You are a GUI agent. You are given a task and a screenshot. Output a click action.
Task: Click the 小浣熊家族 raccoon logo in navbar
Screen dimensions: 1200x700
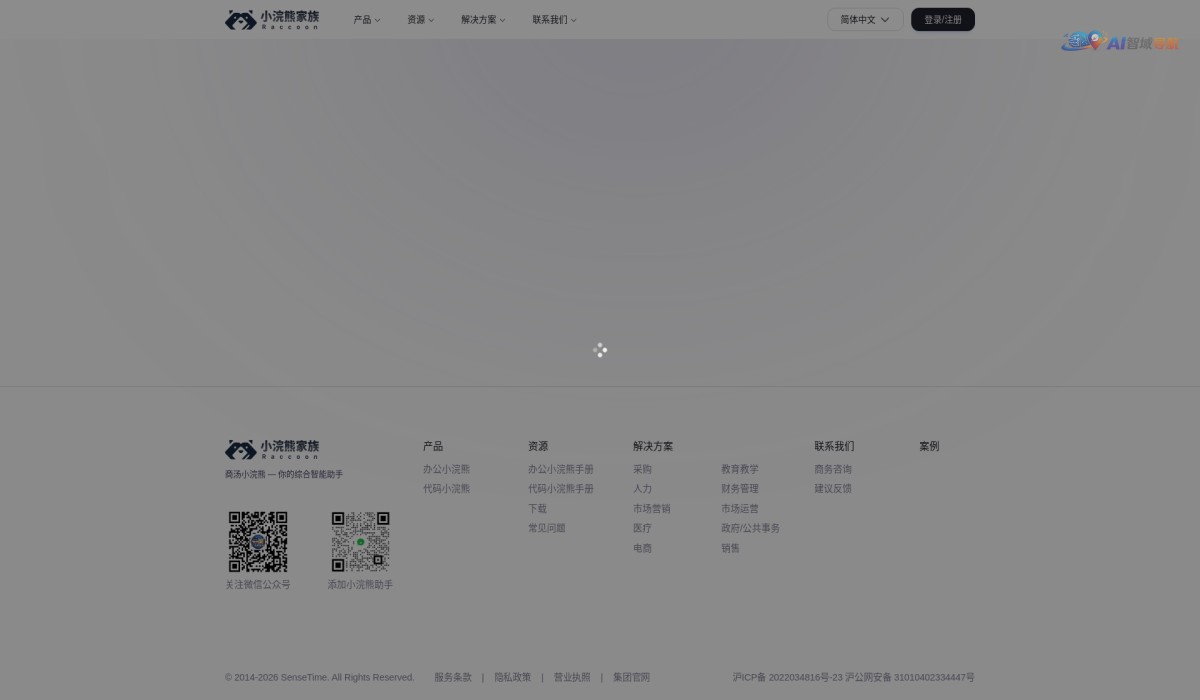[271, 19]
